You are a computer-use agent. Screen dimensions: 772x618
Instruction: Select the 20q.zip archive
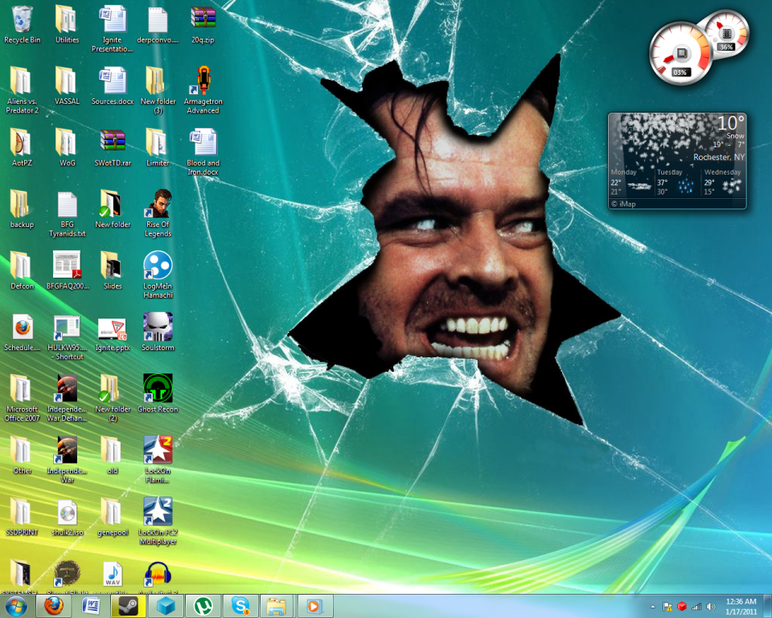click(203, 20)
